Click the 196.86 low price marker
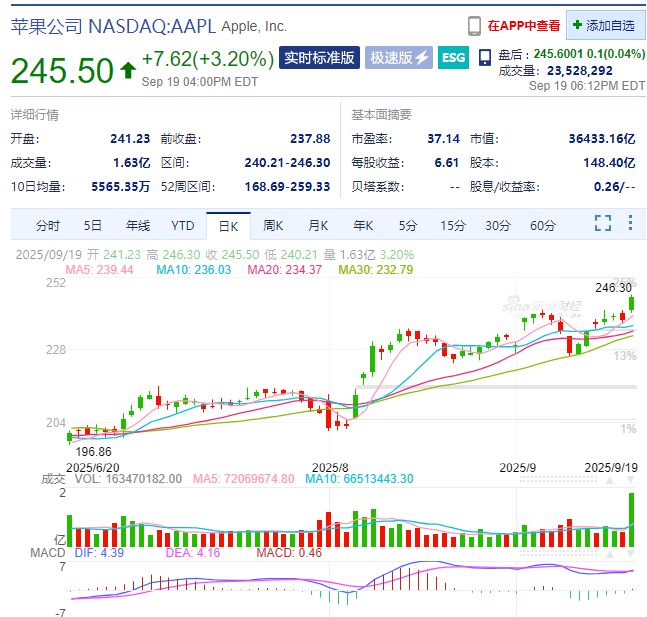The image size is (647, 617). pos(94,452)
